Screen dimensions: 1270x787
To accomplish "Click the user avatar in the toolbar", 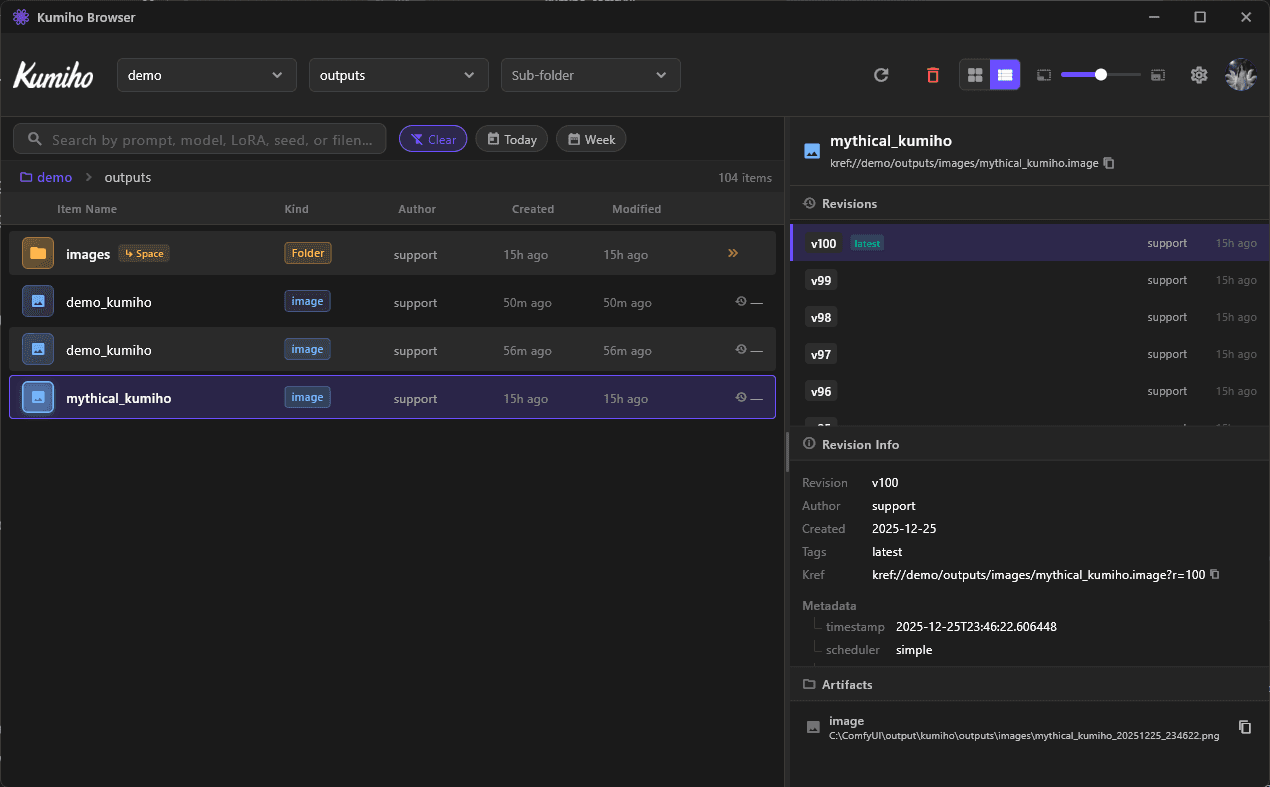I will [1240, 74].
